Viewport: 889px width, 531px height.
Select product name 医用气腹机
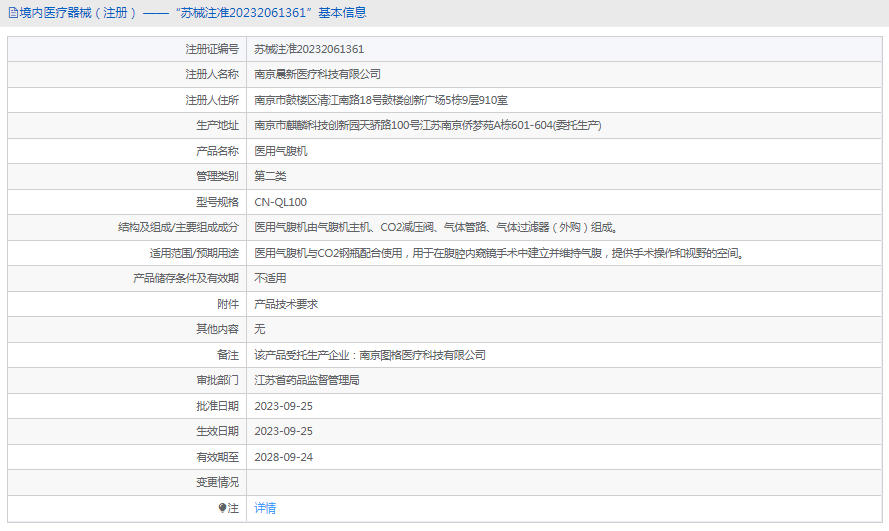coord(281,151)
